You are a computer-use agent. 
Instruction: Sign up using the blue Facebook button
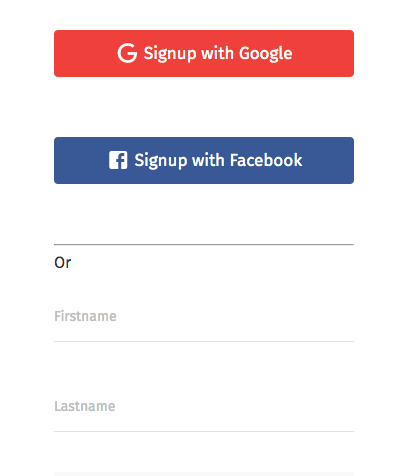pyautogui.click(x=204, y=160)
